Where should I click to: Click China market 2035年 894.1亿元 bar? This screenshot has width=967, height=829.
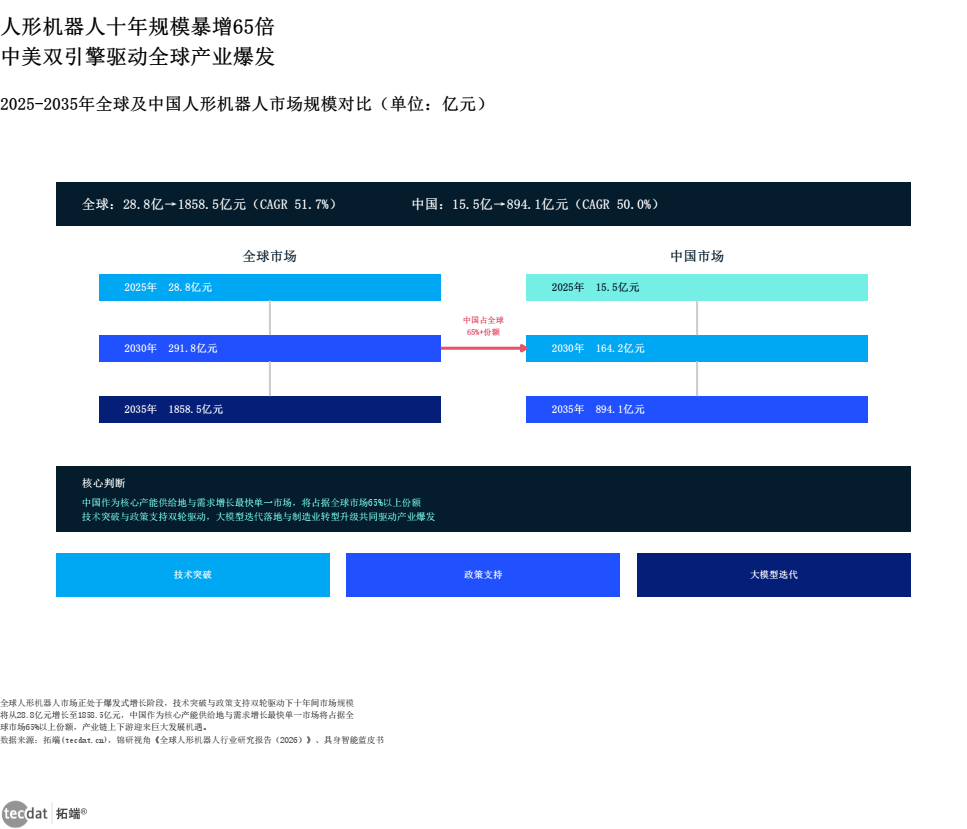(x=697, y=410)
